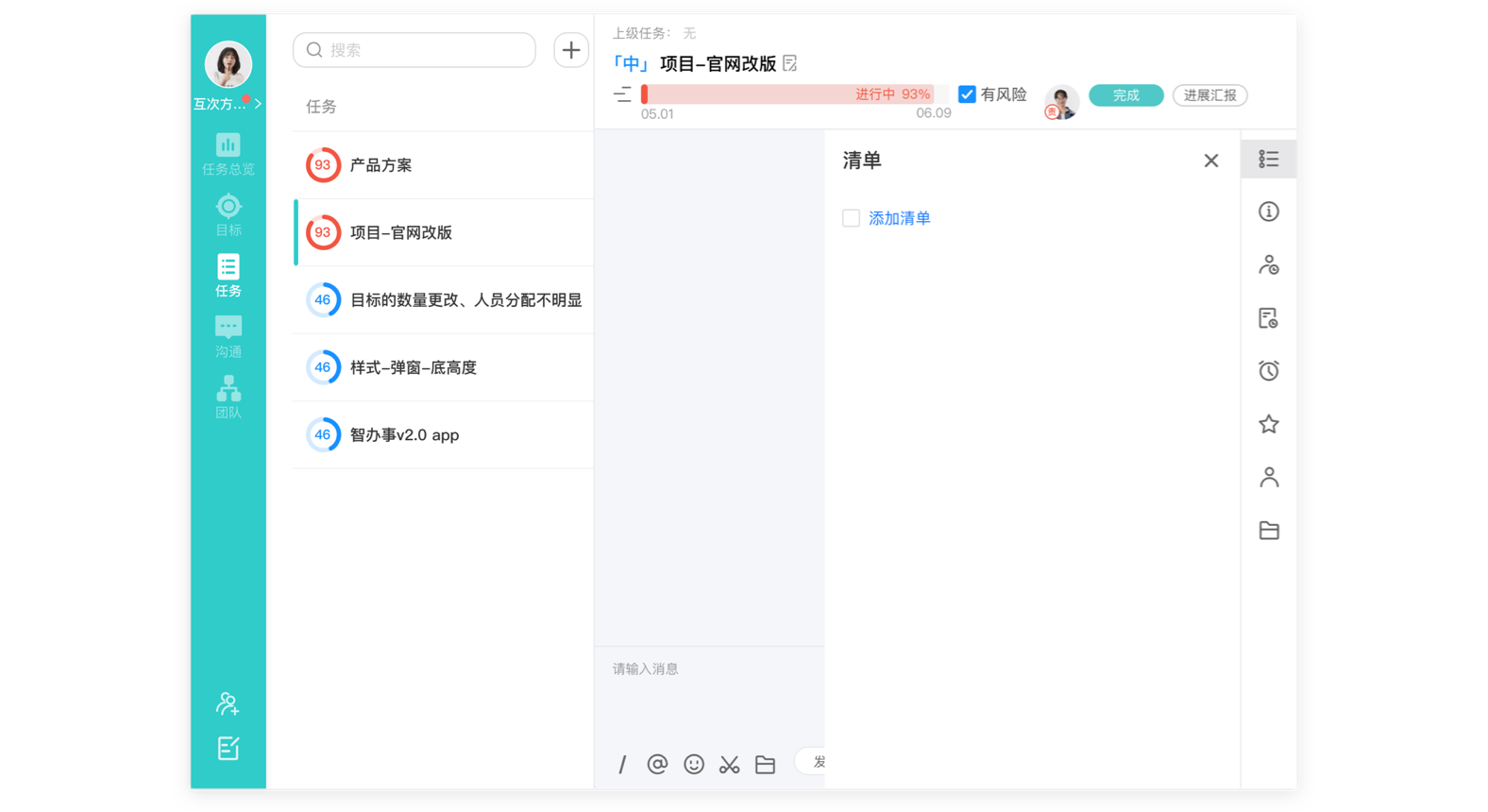Click the user profile avatar

[228, 64]
